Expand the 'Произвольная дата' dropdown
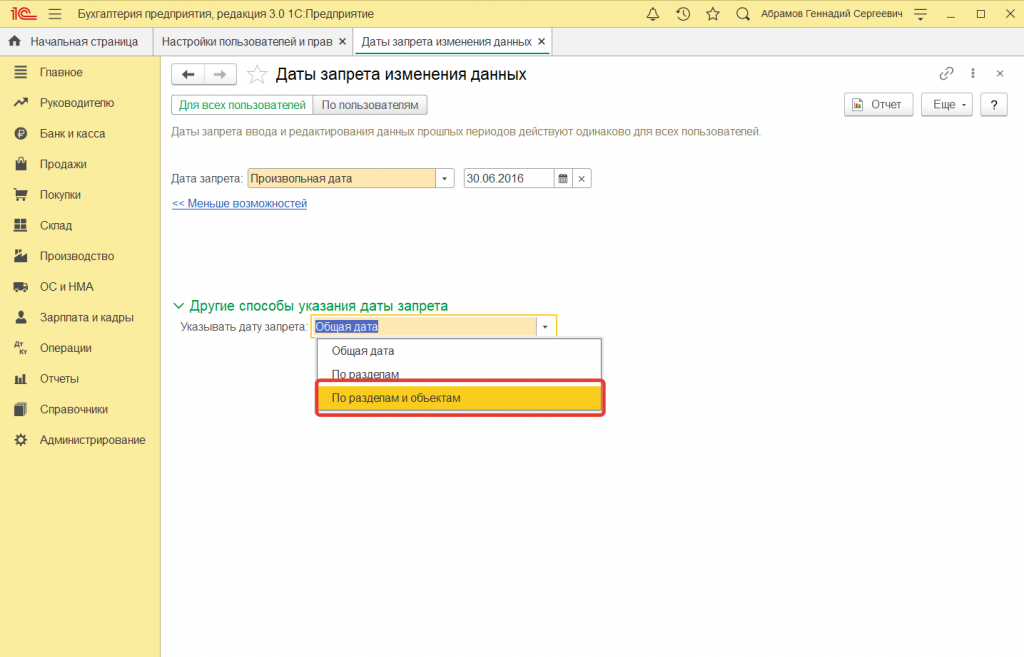Image resolution: width=1024 pixels, height=657 pixels. point(444,179)
